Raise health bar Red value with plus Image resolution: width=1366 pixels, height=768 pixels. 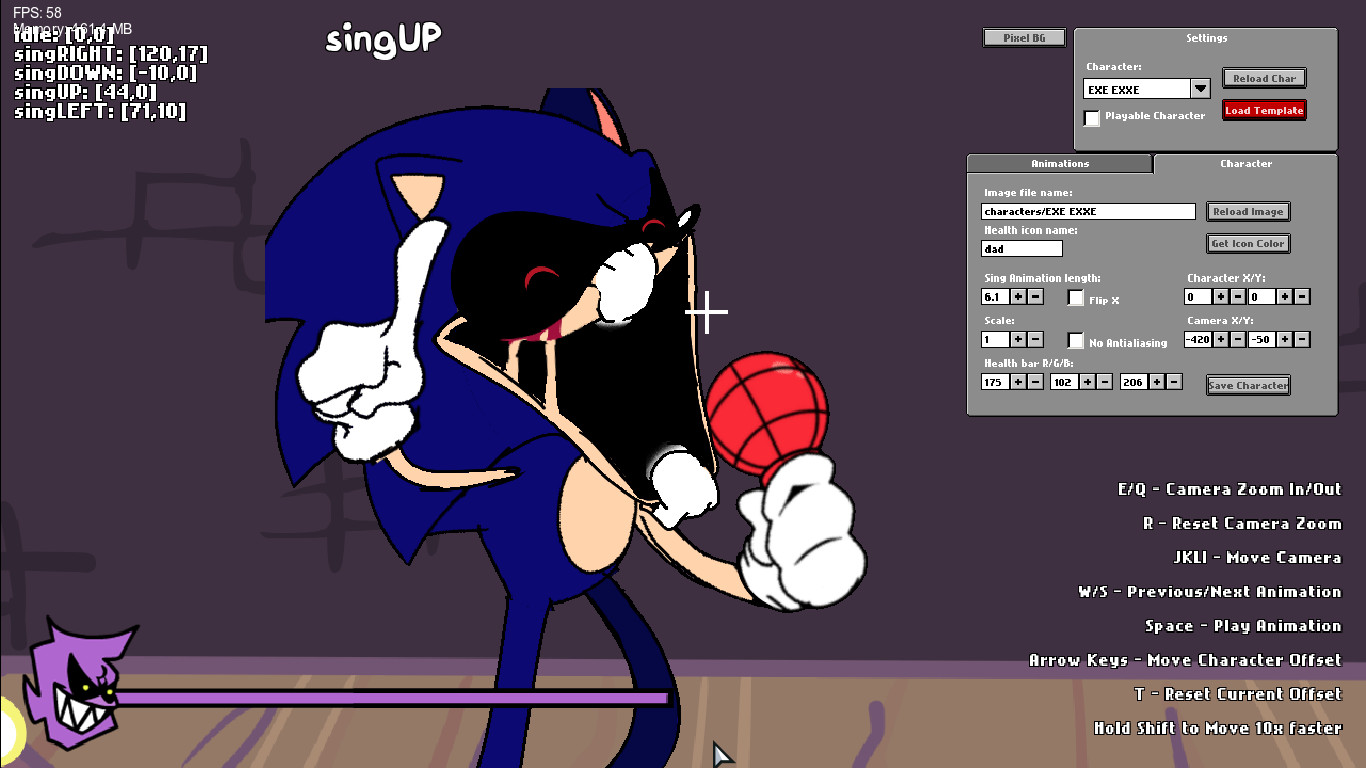coord(1018,382)
